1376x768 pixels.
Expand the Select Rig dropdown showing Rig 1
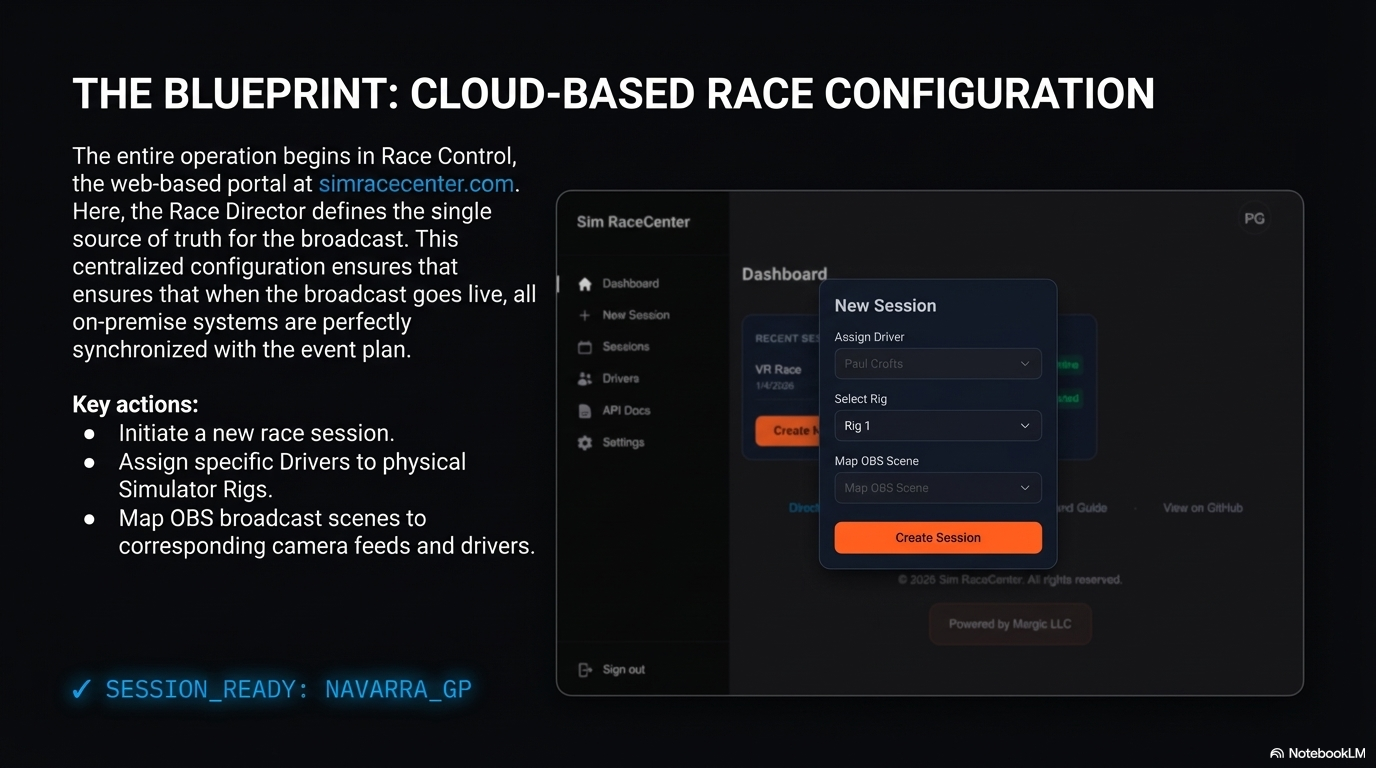pyautogui.click(x=937, y=425)
